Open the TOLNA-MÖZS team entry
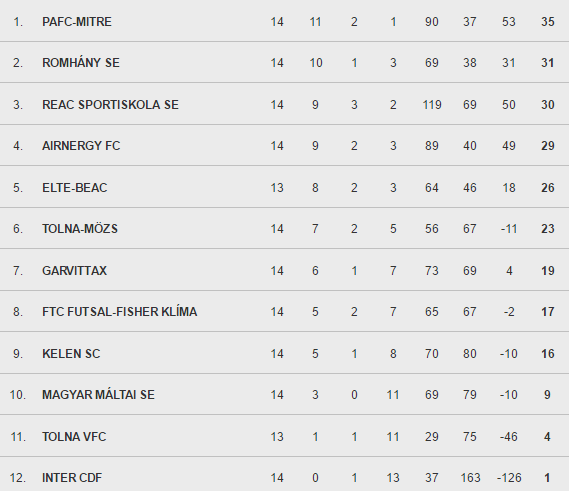This screenshot has width=569, height=491. (x=80, y=229)
